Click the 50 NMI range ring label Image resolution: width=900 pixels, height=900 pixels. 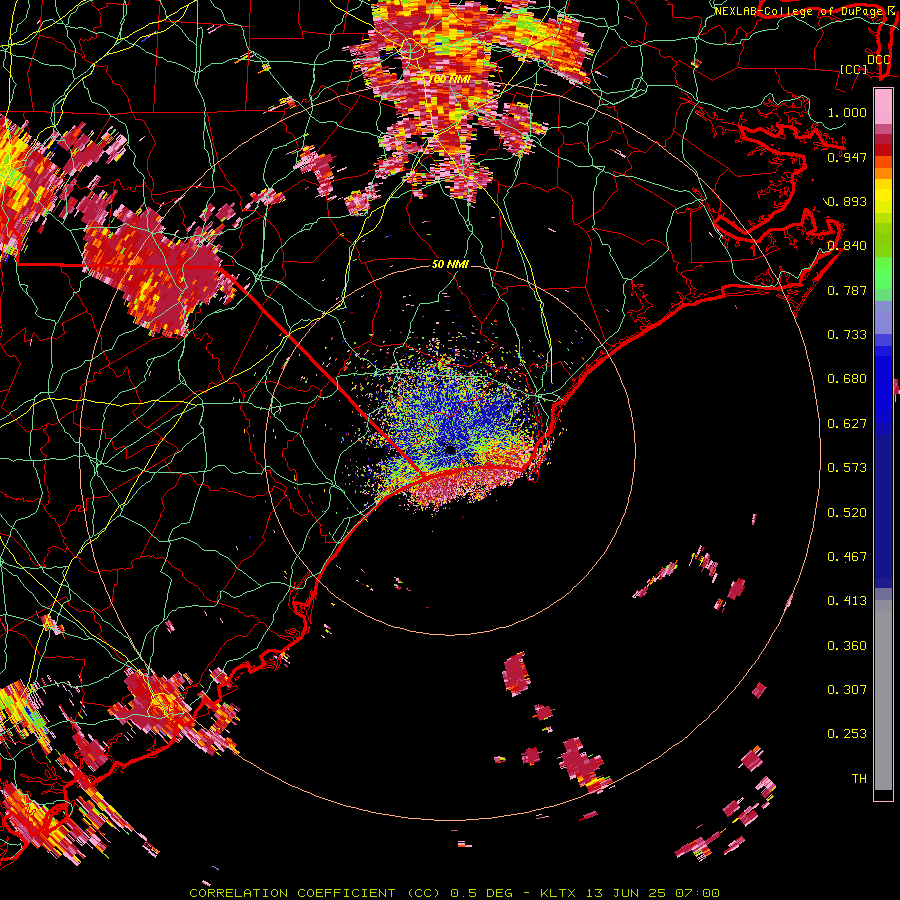(451, 264)
